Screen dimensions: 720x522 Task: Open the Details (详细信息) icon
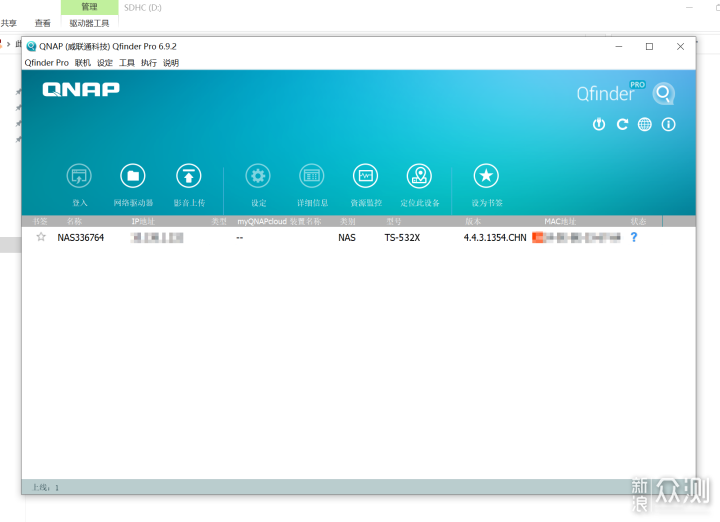[x=312, y=176]
